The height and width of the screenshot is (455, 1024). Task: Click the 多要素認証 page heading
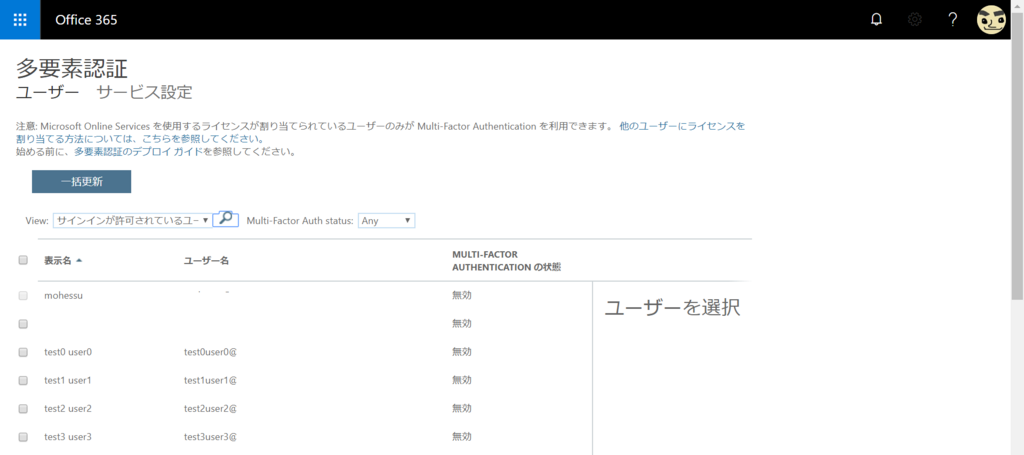pos(71,69)
